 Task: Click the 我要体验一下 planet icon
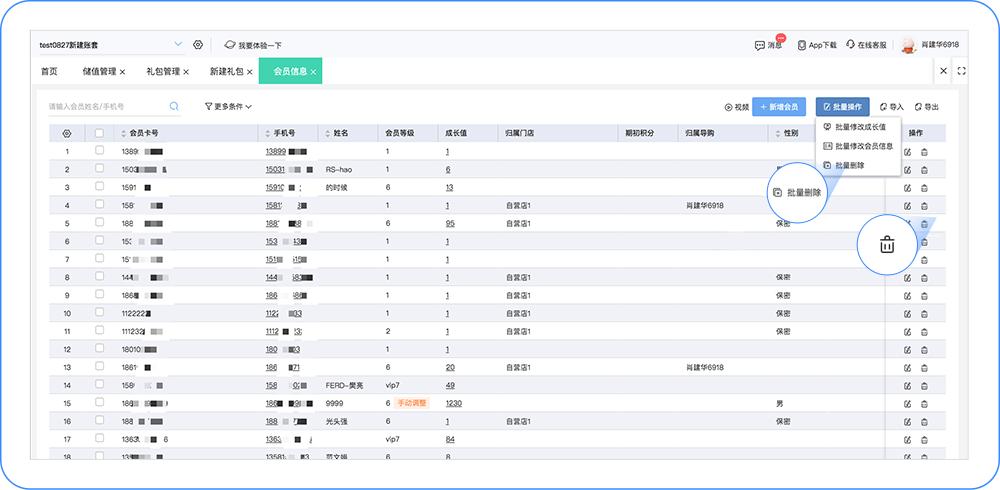230,45
